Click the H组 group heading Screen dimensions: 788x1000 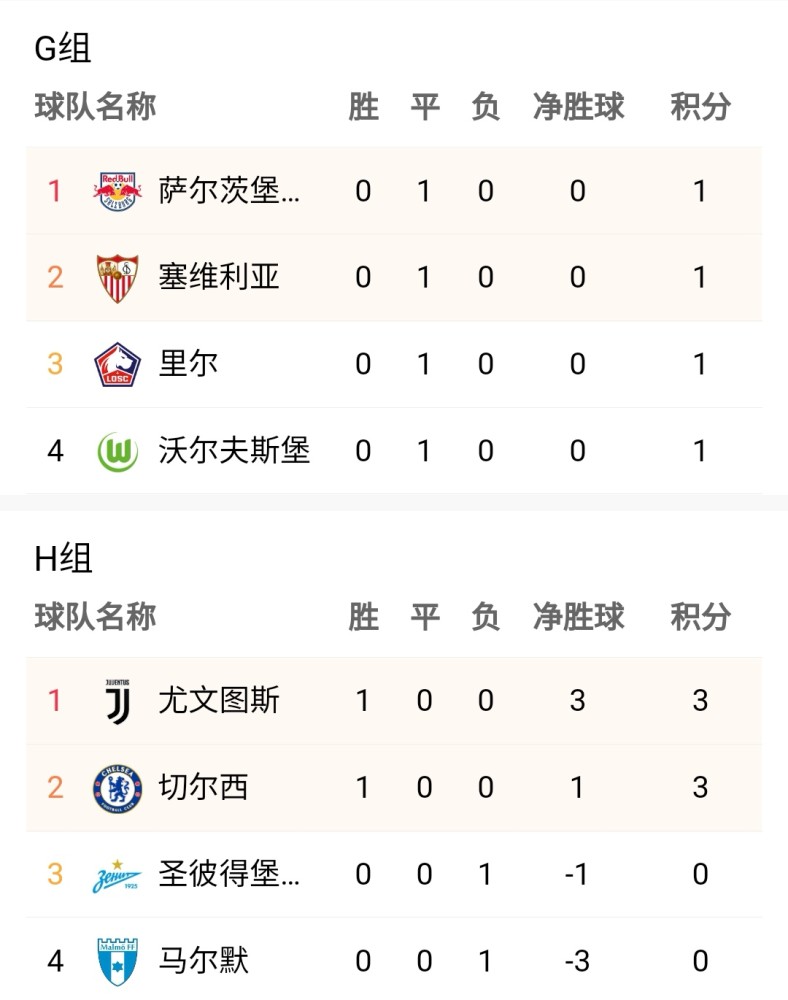coord(63,559)
